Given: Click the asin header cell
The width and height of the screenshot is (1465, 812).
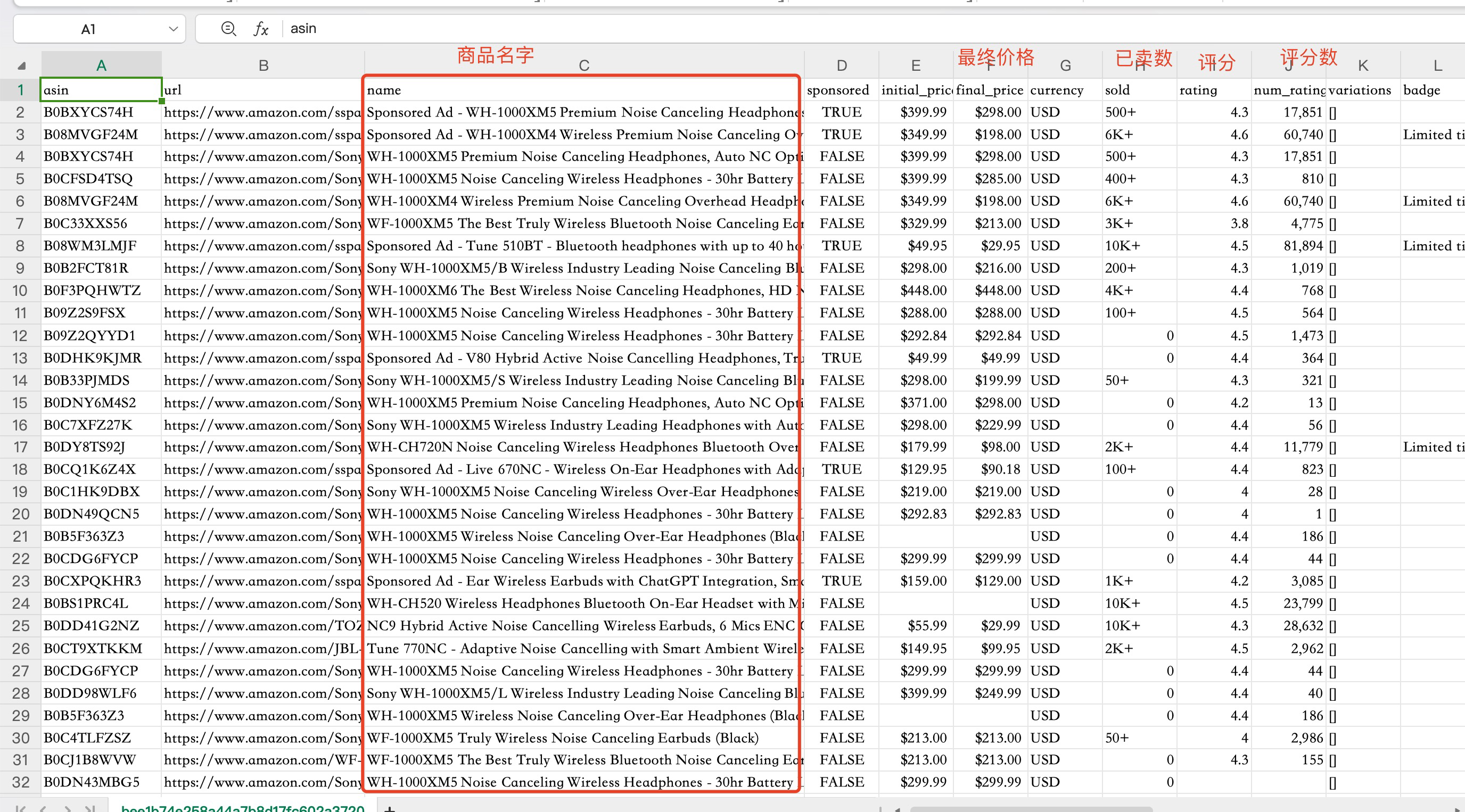Looking at the screenshot, I should click(x=101, y=90).
